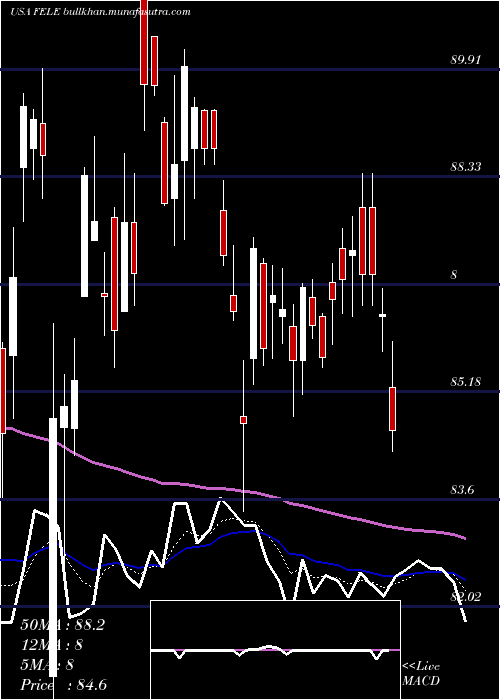Click the 88.33 price level label

[x=465, y=167]
